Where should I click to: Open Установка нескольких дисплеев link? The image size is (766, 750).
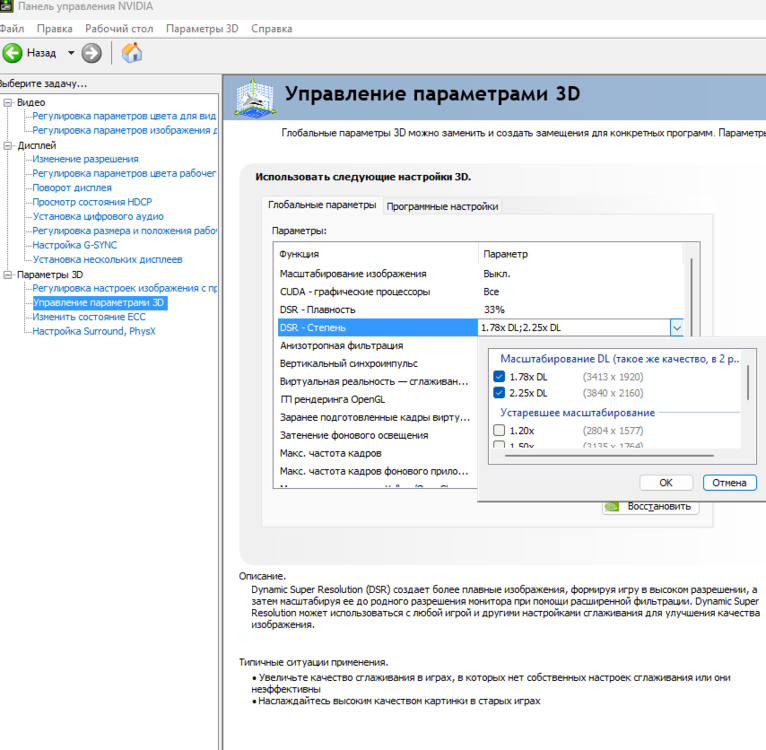pyautogui.click(x=107, y=259)
